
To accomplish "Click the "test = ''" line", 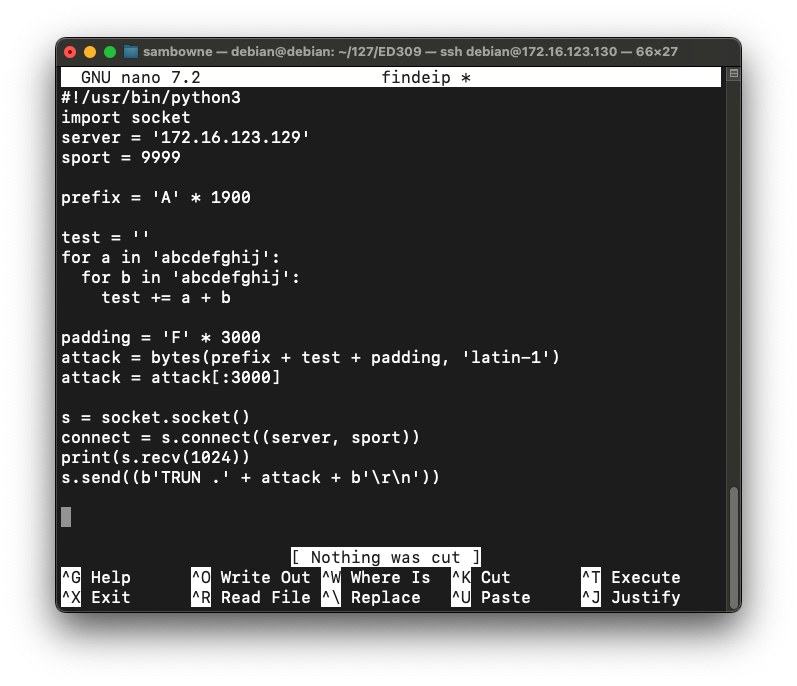I will 105,237.
